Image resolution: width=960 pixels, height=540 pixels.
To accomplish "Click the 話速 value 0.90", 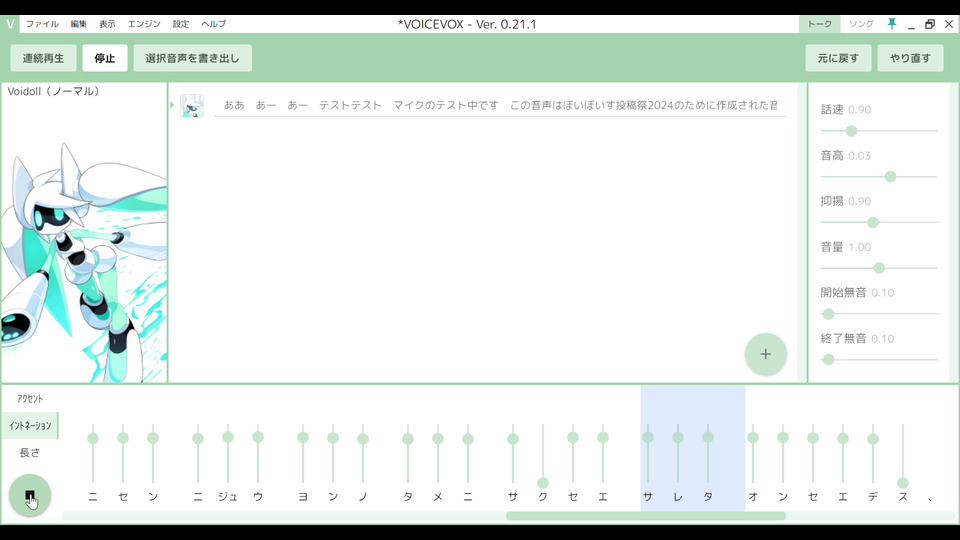I will point(860,110).
